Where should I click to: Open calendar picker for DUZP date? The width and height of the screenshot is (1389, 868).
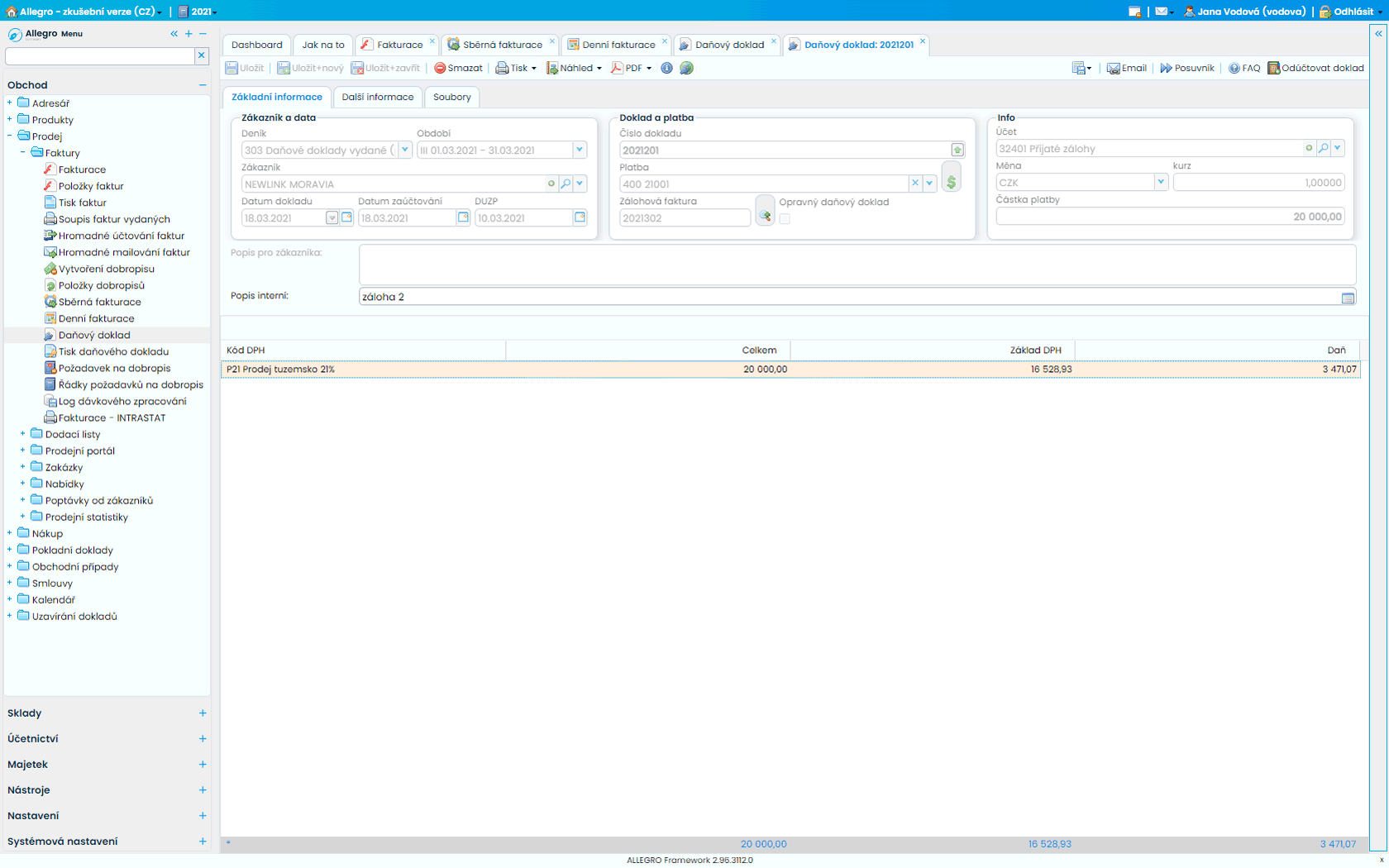pyautogui.click(x=580, y=217)
